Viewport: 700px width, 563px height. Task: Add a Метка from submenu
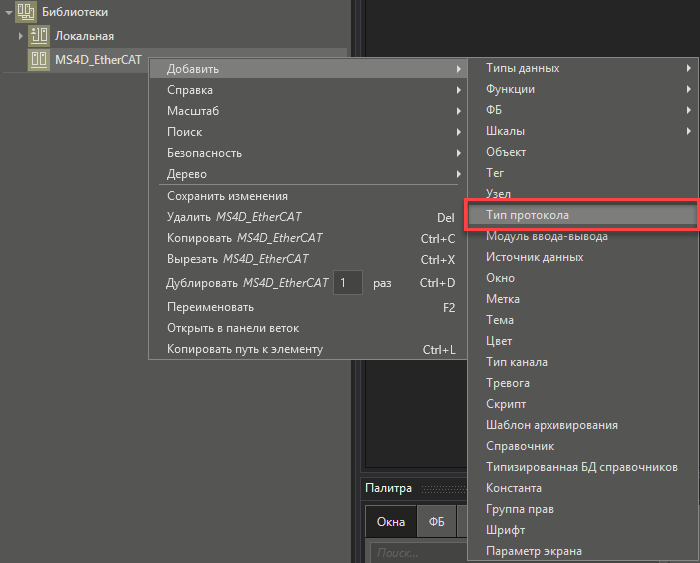[583, 299]
